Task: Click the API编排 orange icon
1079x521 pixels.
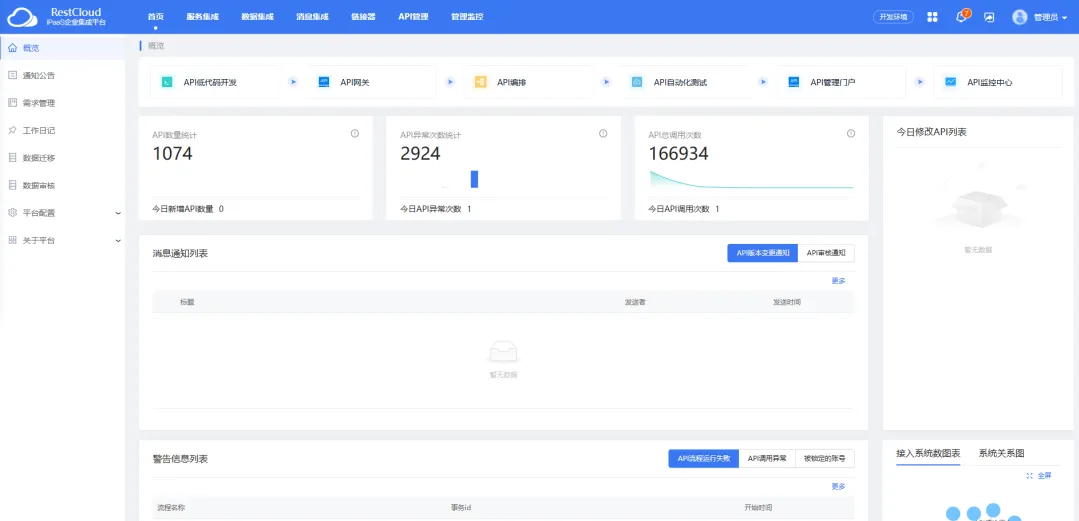Action: (480, 82)
